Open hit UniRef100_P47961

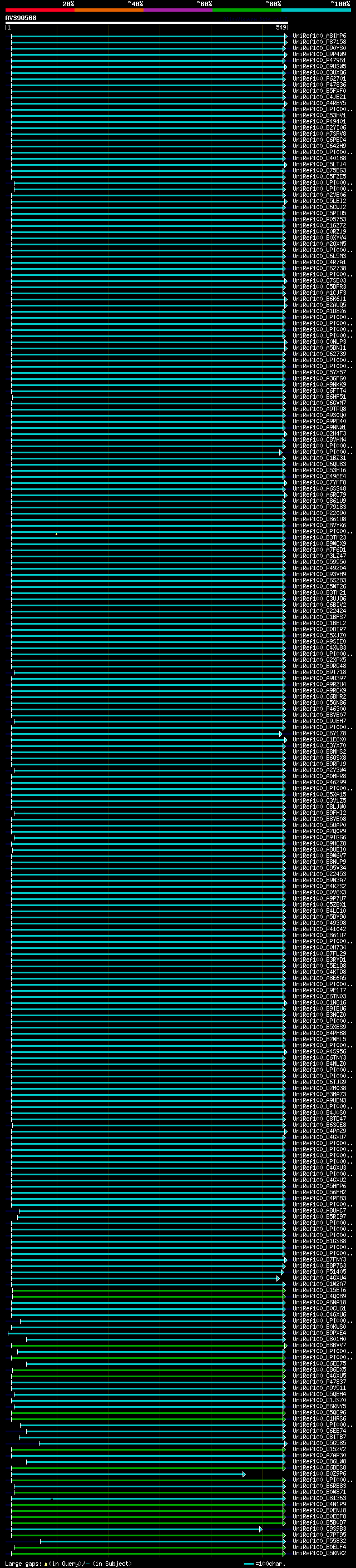coord(319,60)
